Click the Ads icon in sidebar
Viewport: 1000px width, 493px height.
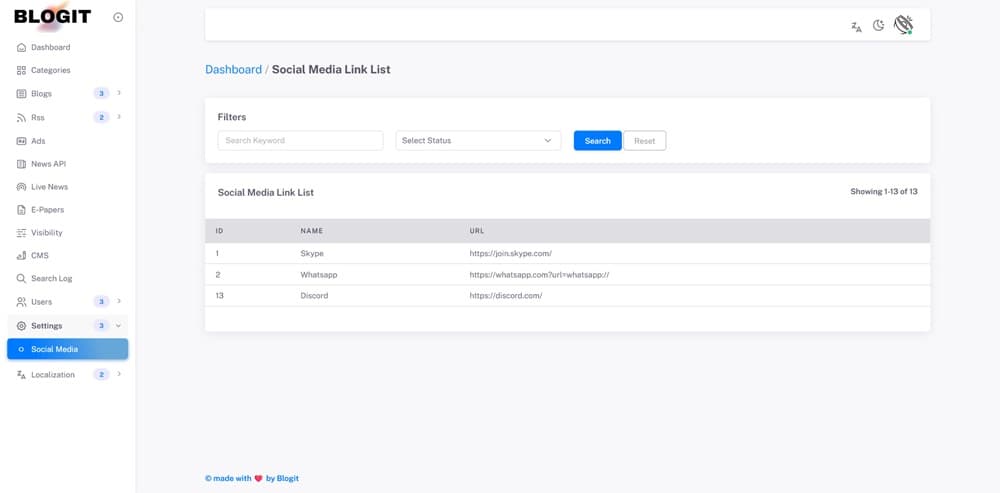(x=21, y=141)
